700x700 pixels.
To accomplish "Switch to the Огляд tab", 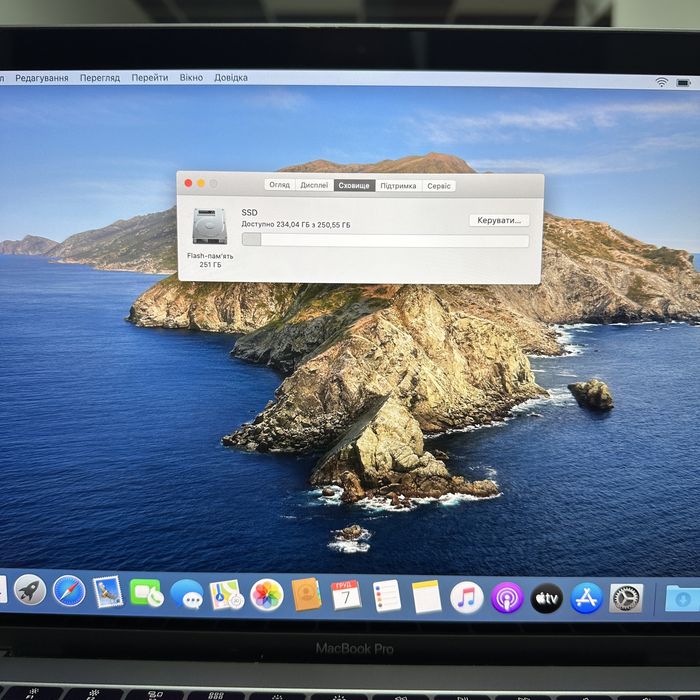I will (279, 185).
